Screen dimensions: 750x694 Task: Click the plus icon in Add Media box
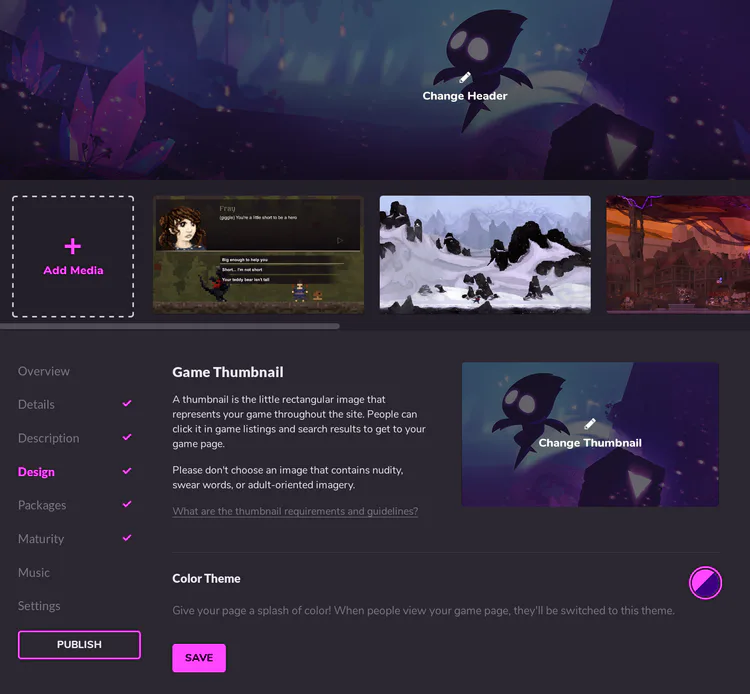73,246
